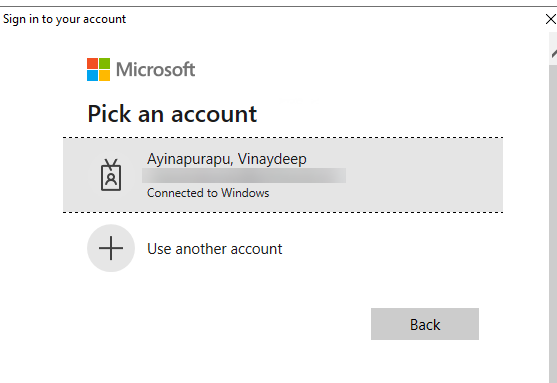Viewport: 557px width, 383px height.
Task: Click the Sign in to your account title
Action: point(65,19)
